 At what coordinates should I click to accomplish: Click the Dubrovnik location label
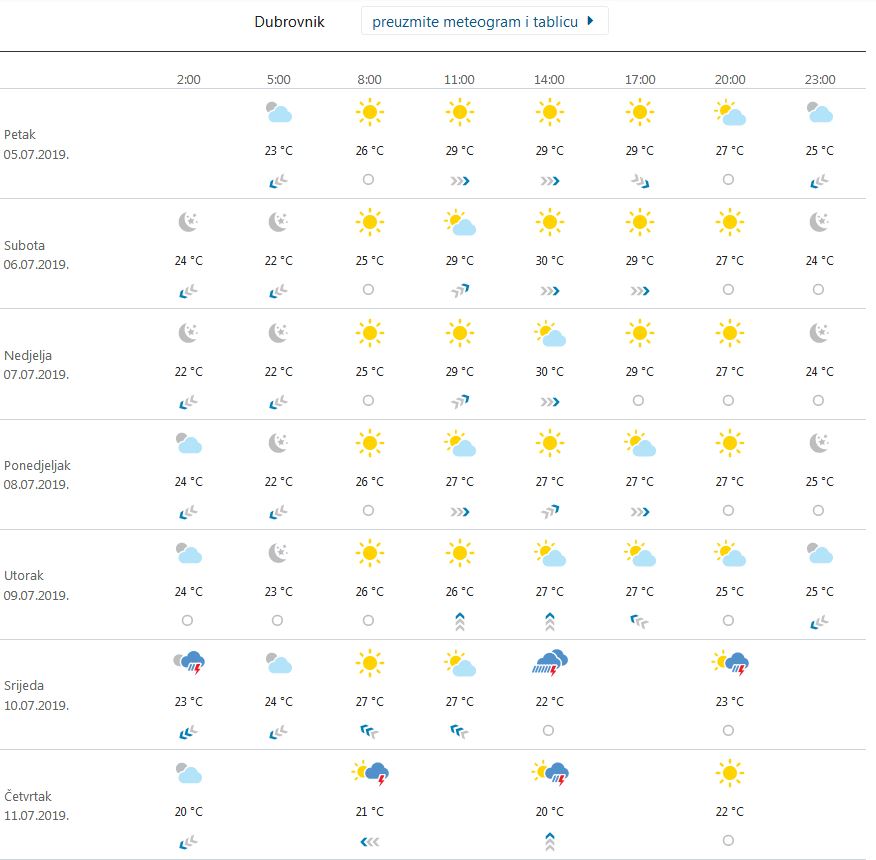pos(289,21)
